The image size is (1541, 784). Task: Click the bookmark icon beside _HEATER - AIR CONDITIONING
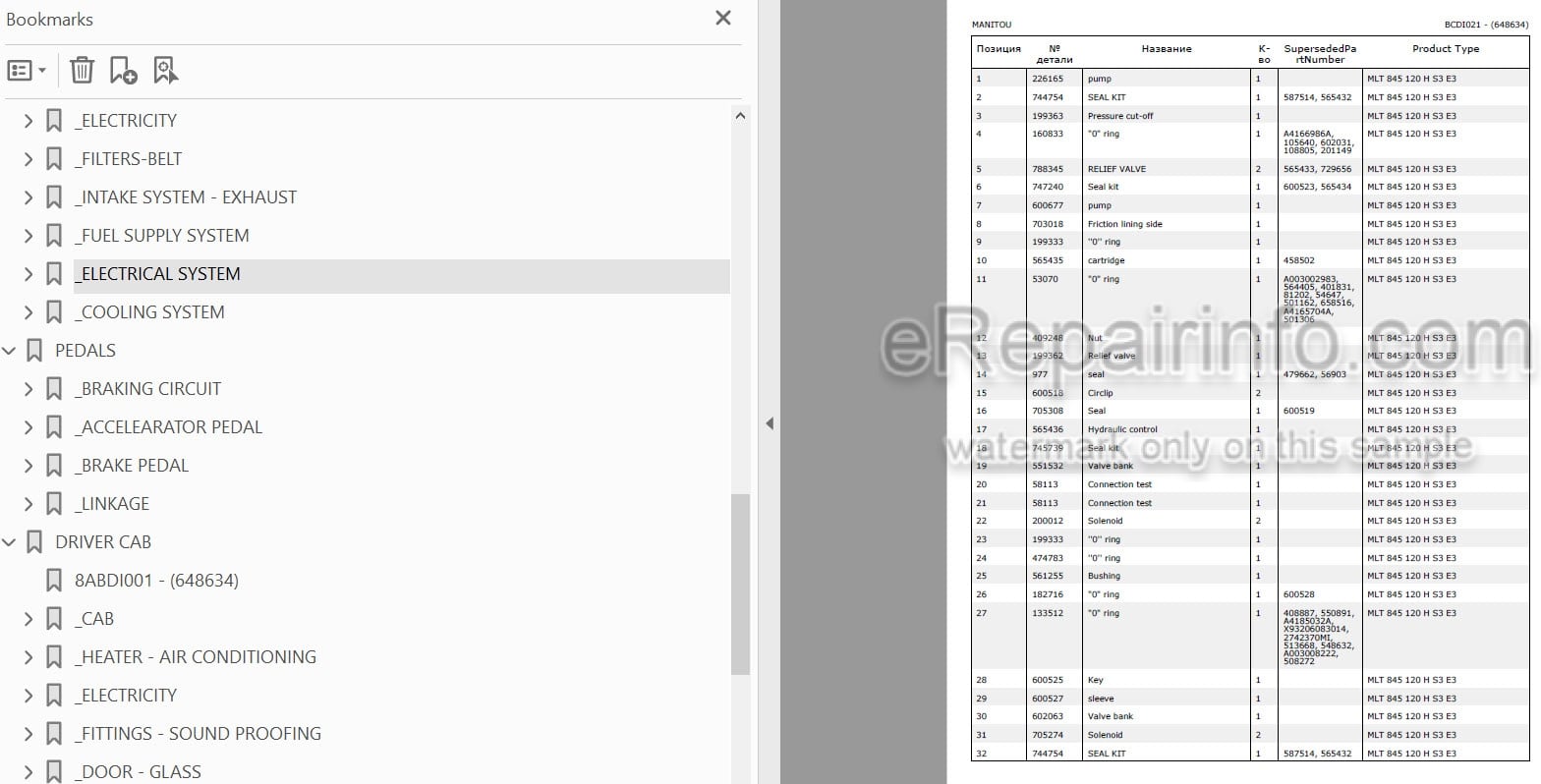(x=54, y=657)
